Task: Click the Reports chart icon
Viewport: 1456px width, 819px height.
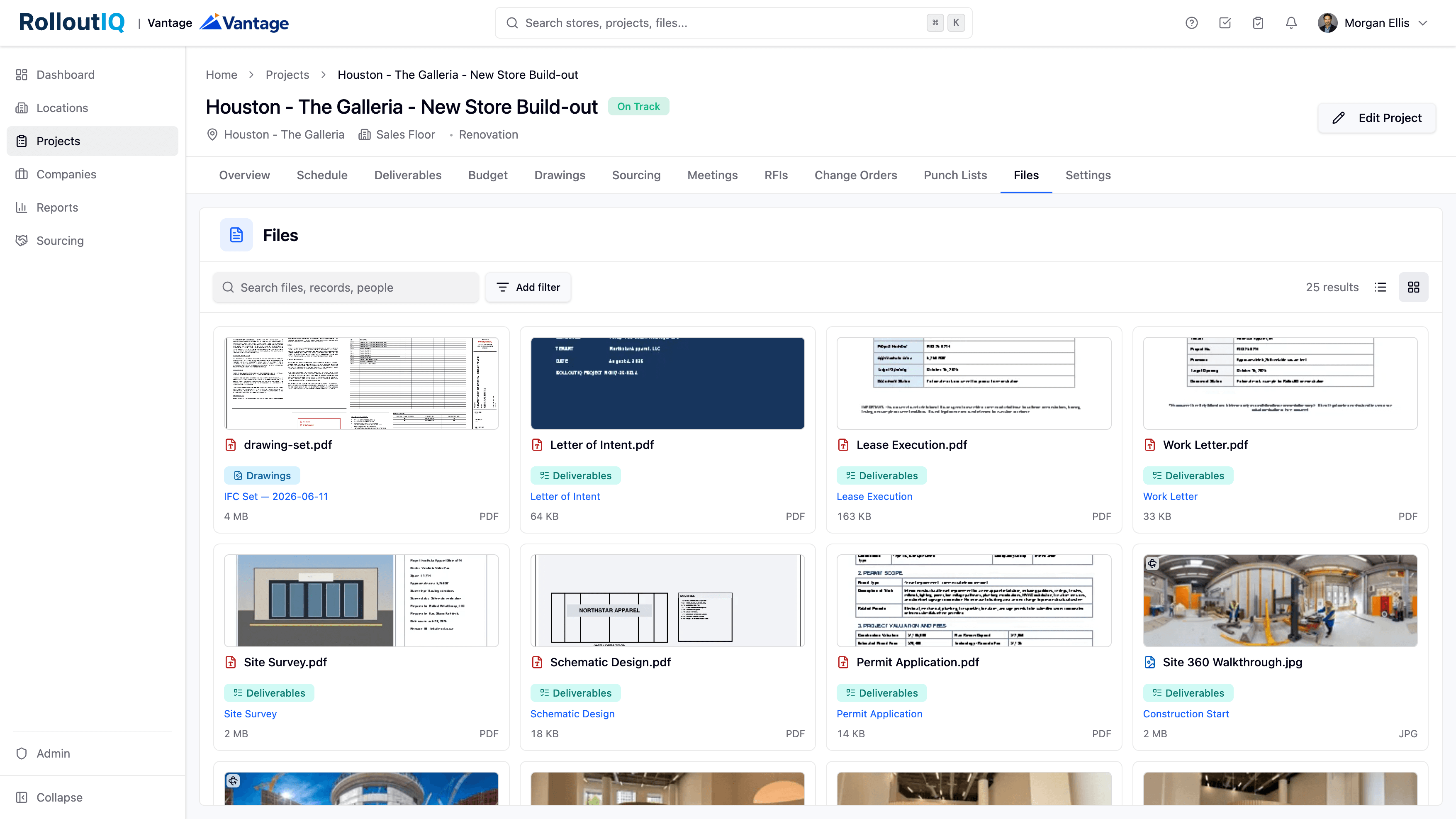Action: 22,207
